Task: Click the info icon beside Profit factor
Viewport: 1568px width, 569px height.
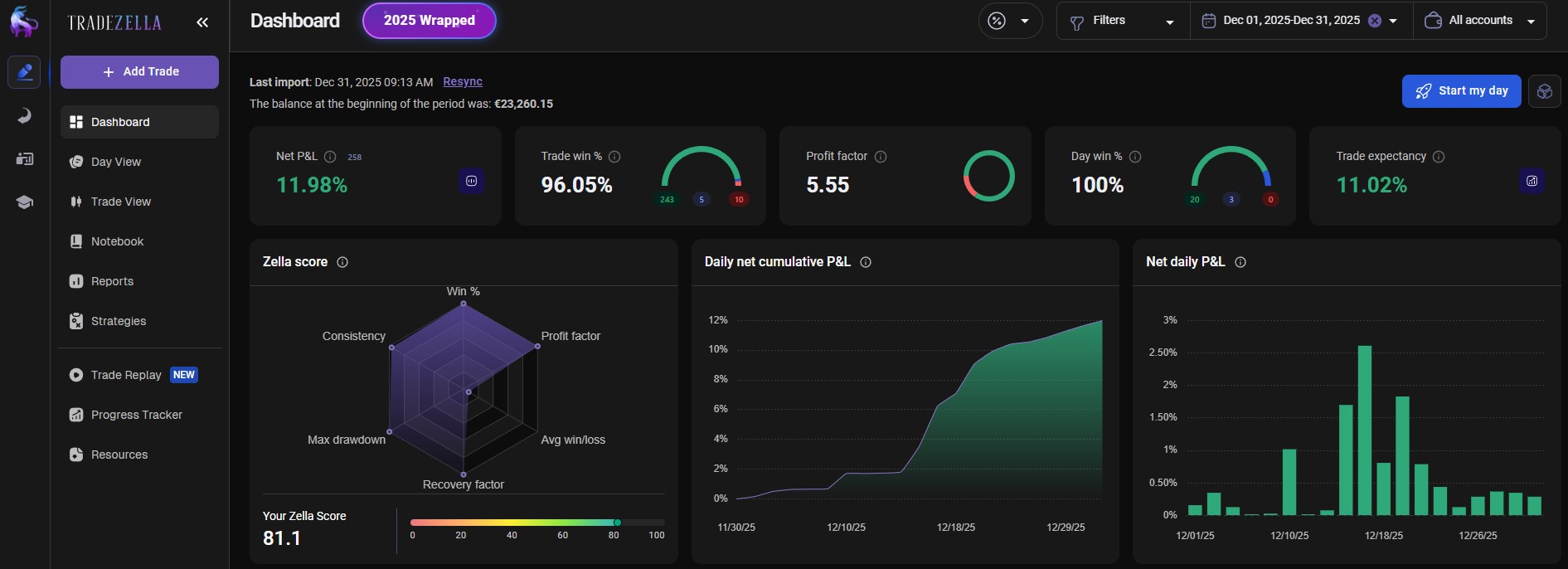Action: tap(881, 157)
